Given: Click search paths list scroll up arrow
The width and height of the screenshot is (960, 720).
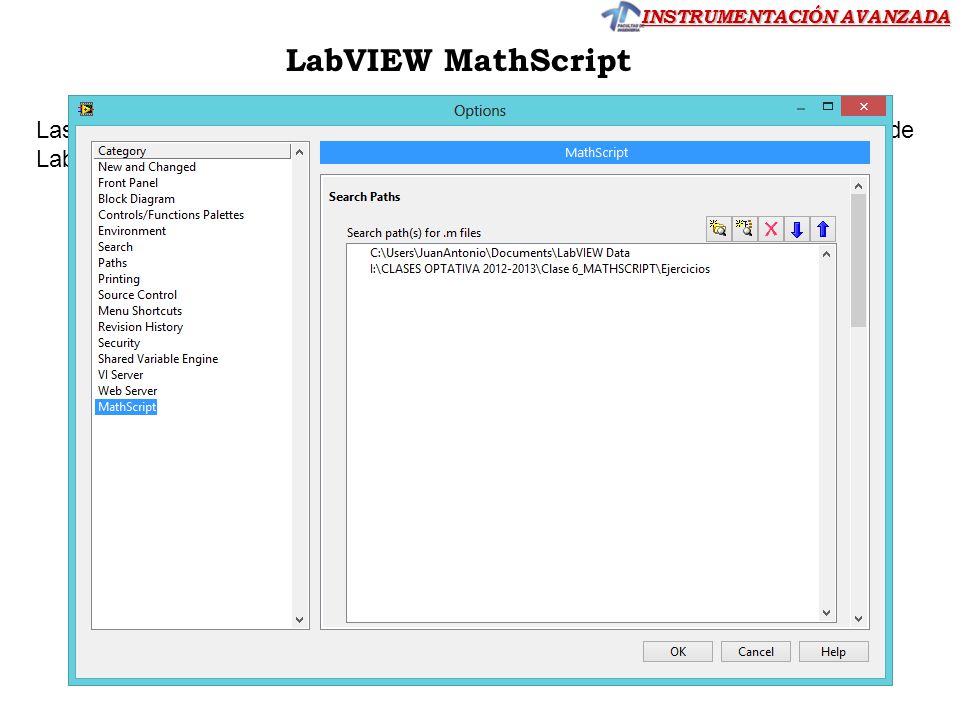Looking at the screenshot, I should point(827,253).
